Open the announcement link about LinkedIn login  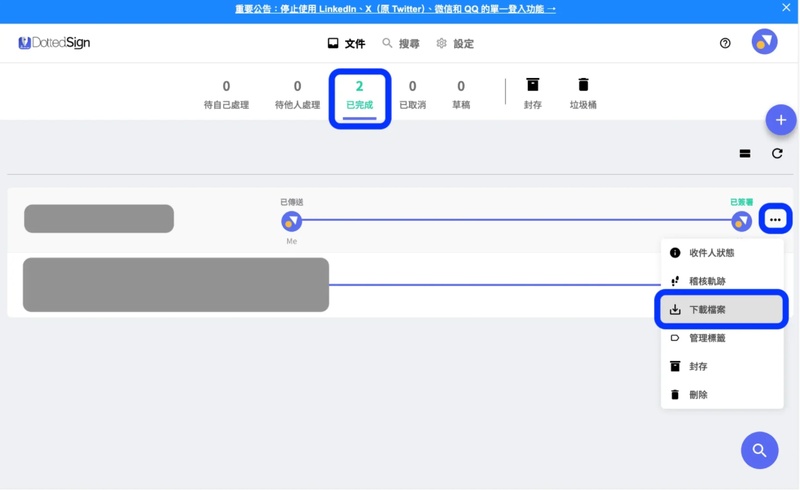(395, 9)
